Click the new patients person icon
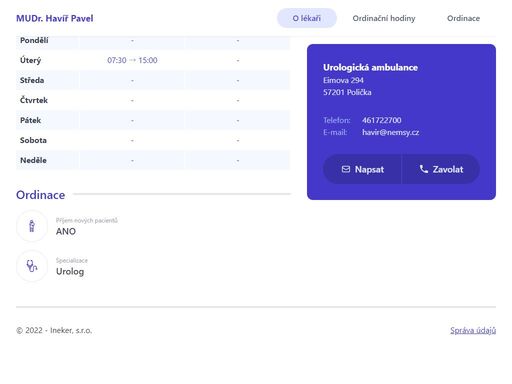512x384 pixels. click(32, 226)
